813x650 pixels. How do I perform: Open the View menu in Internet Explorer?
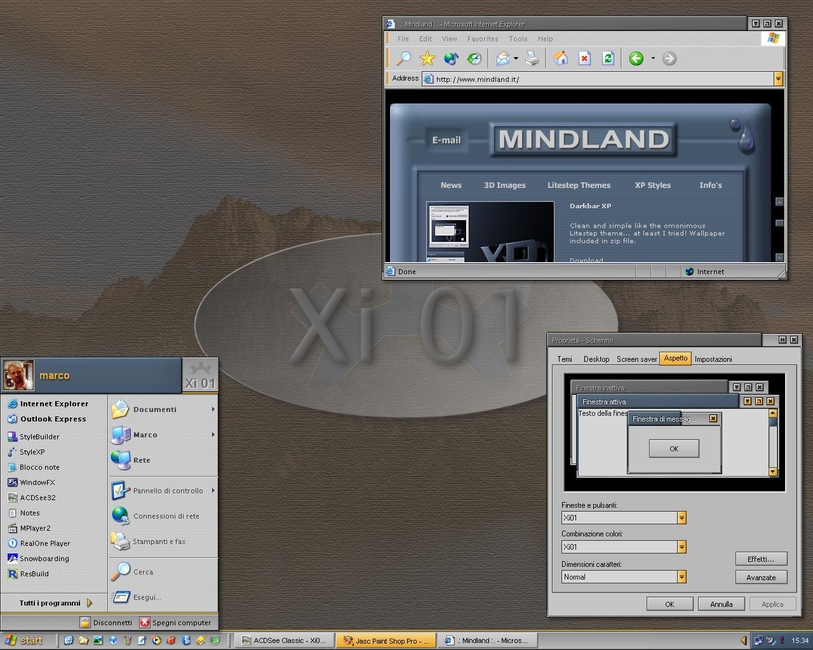click(449, 39)
